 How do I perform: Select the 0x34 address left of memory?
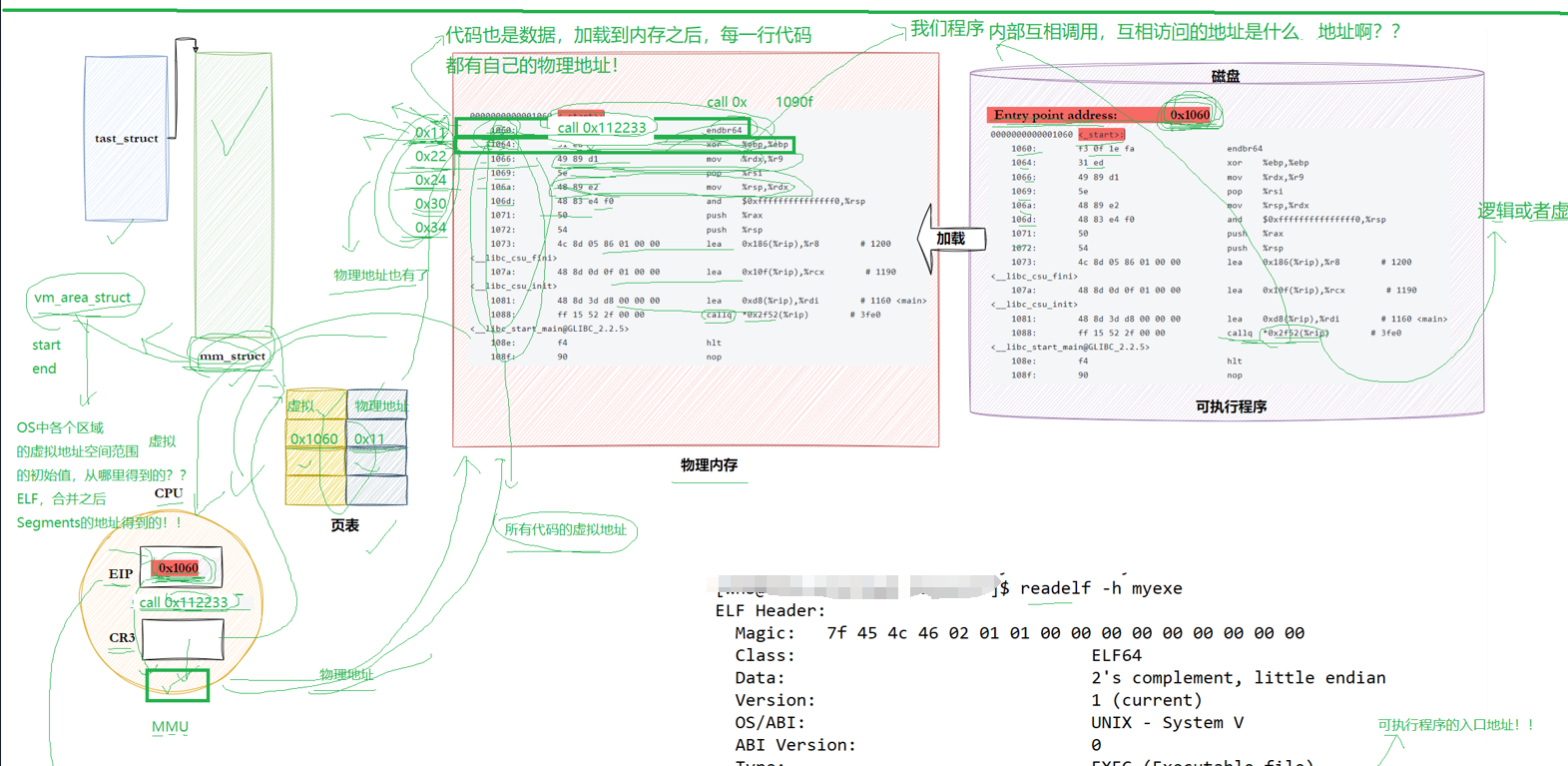(x=431, y=228)
